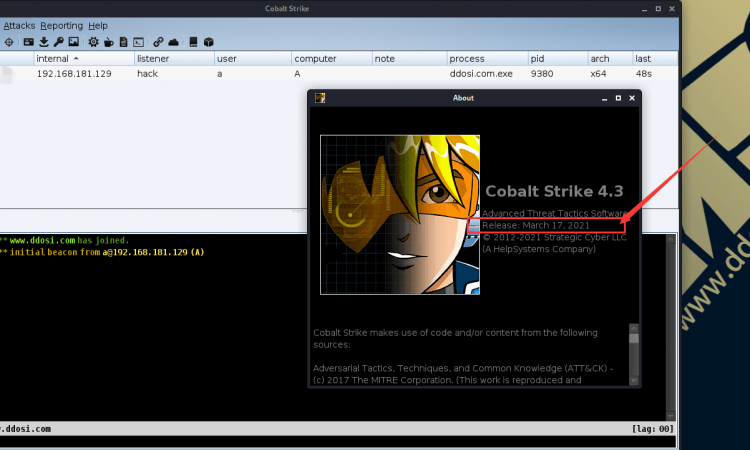
Task: Open Screenshots view picture icon
Action: tap(73, 42)
